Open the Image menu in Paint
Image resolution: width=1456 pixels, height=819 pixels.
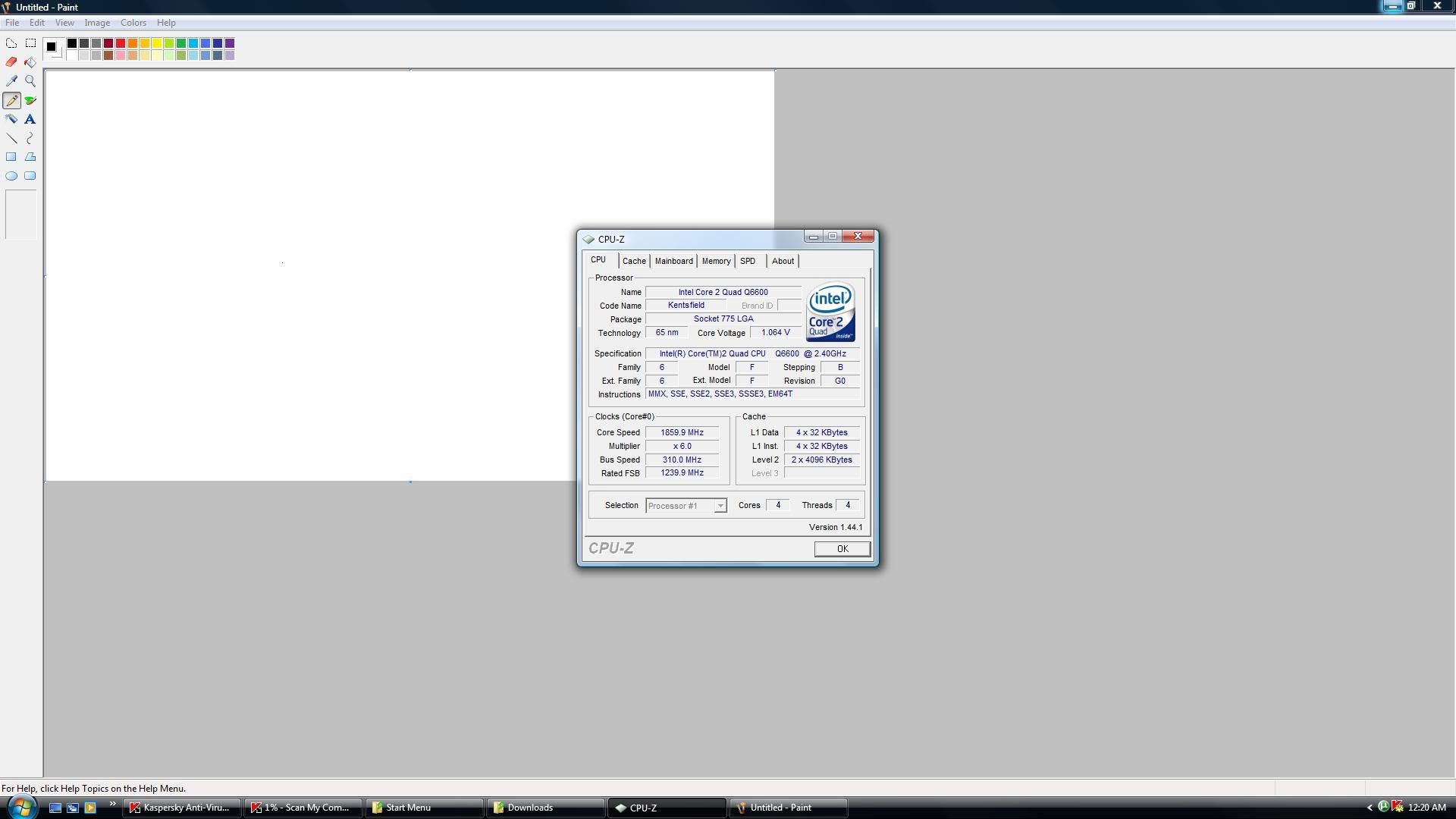point(97,23)
